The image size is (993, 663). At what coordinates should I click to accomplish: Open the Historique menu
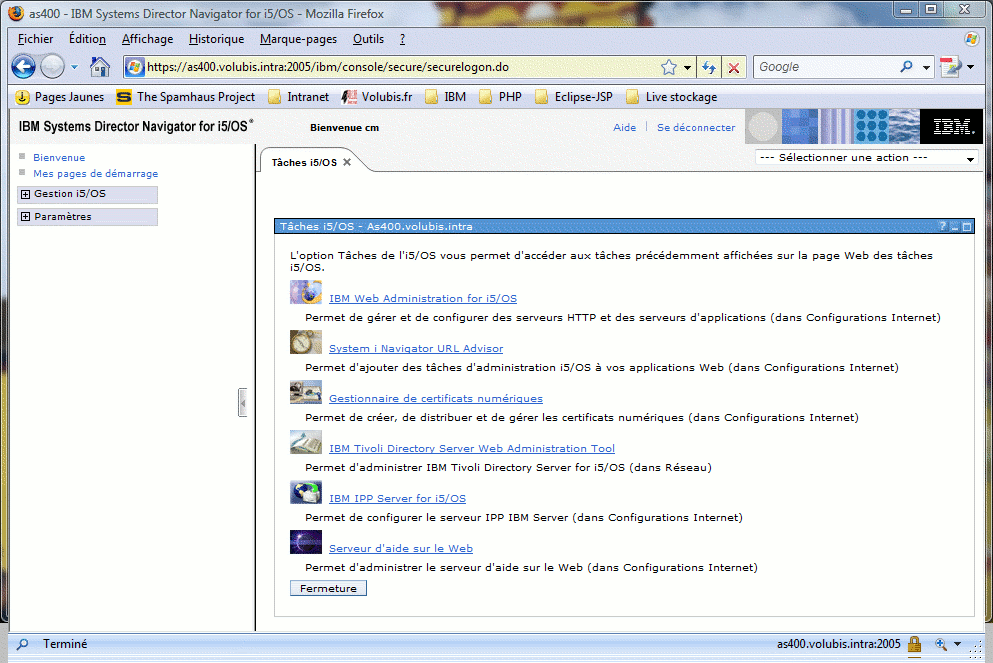217,39
